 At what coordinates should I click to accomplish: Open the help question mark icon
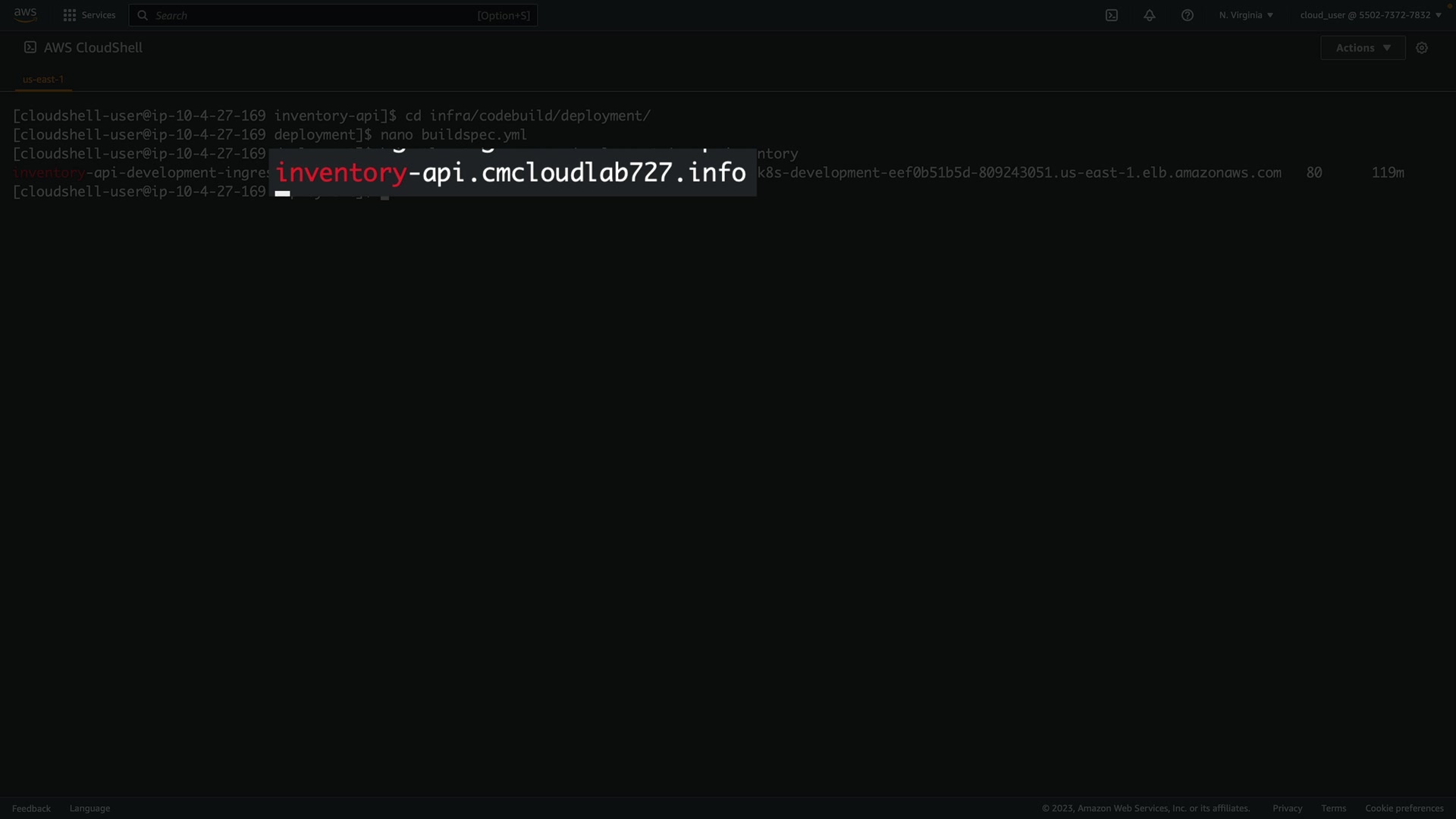click(x=1188, y=15)
